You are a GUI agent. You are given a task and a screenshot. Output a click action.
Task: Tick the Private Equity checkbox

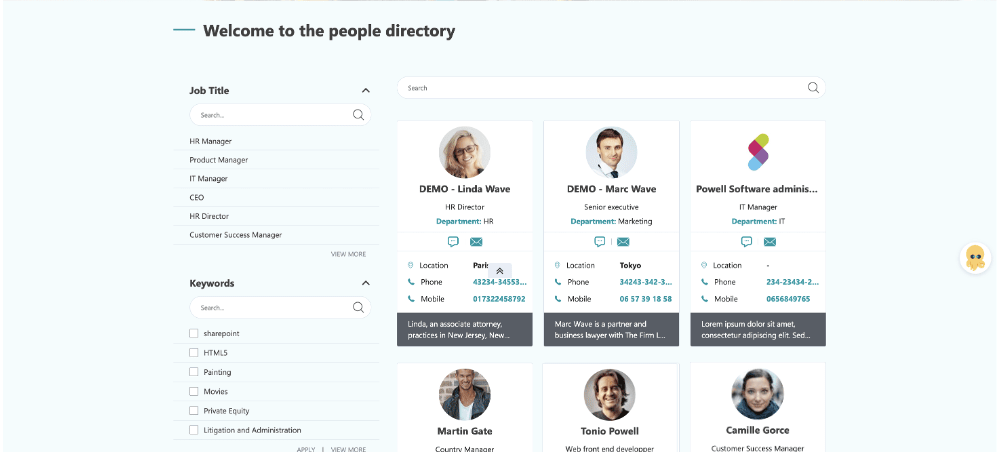point(194,411)
